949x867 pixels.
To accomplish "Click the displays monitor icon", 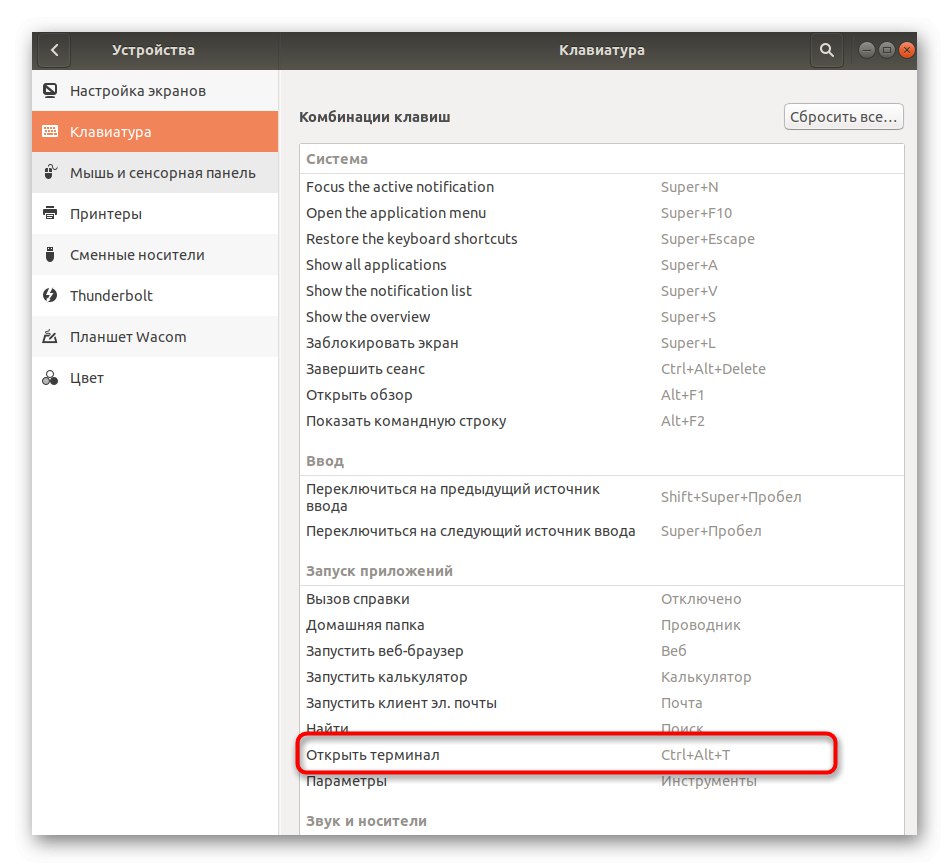I will tap(50, 91).
